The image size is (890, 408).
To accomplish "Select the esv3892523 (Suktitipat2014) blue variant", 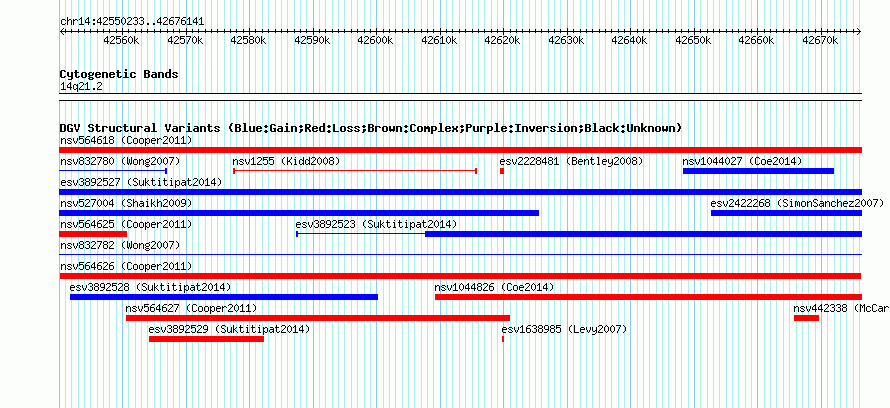I will 579,234.
